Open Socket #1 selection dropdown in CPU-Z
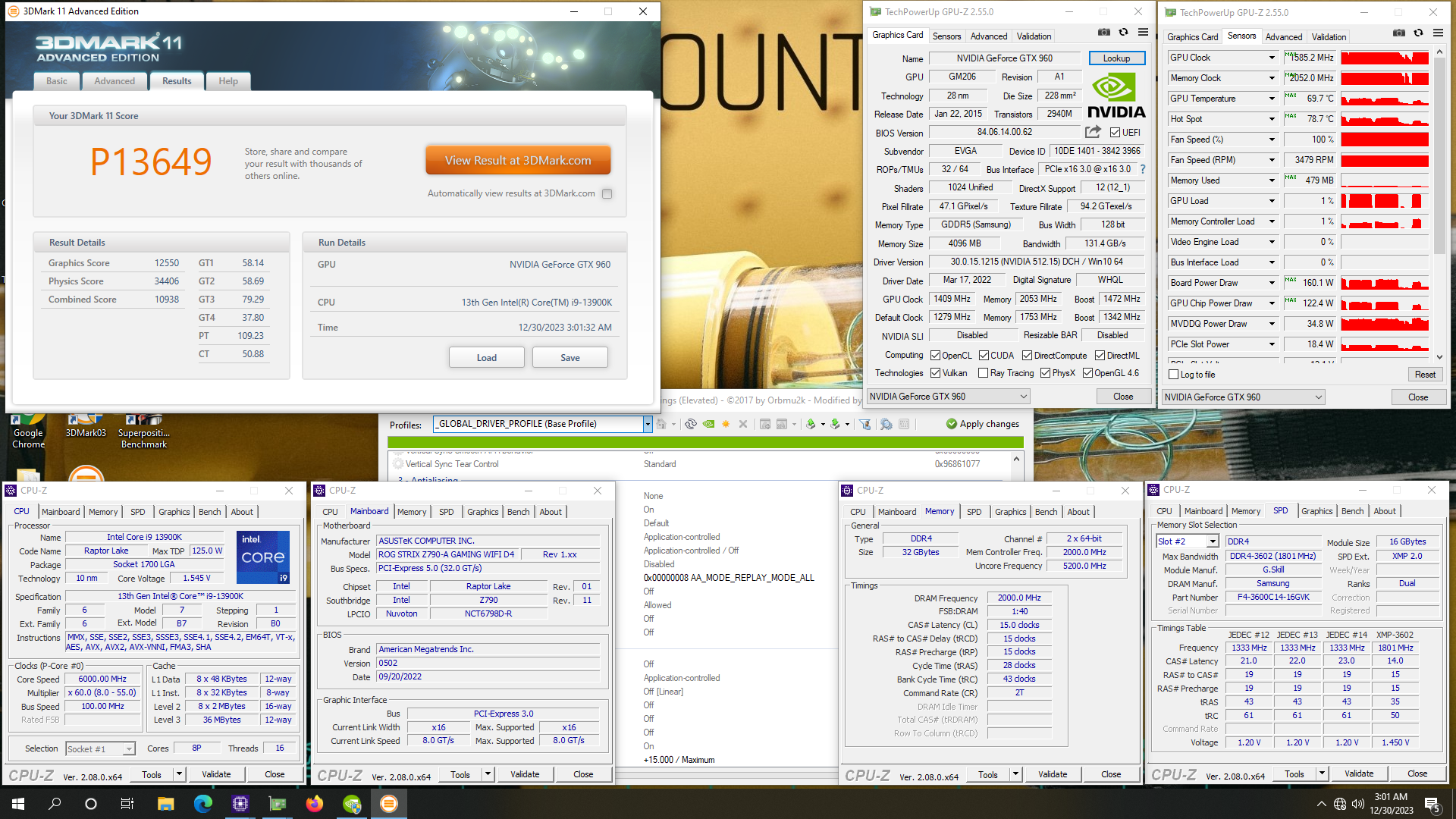1456x819 pixels. [x=129, y=749]
